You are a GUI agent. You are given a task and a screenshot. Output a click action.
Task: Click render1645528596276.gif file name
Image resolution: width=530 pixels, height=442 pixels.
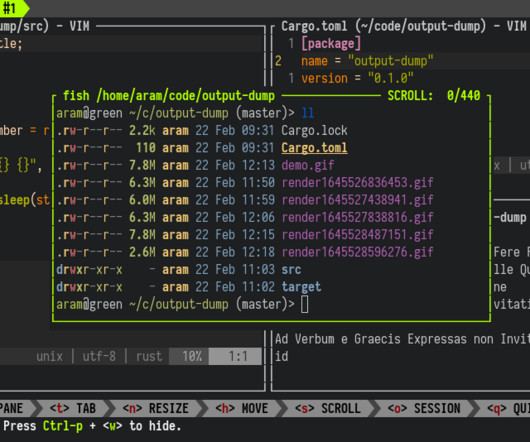coord(357,252)
